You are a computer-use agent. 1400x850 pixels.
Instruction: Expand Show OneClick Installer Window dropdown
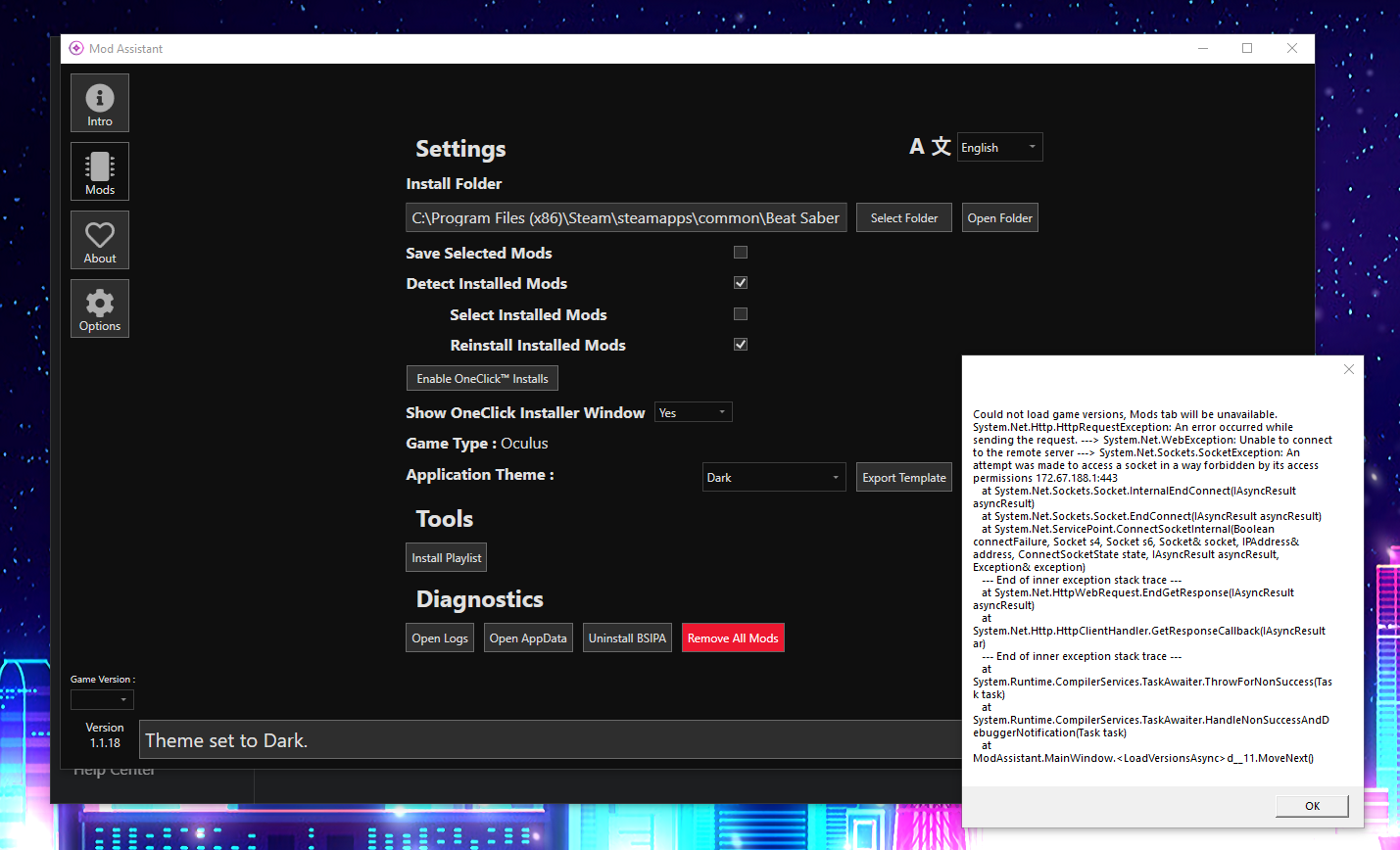point(693,412)
